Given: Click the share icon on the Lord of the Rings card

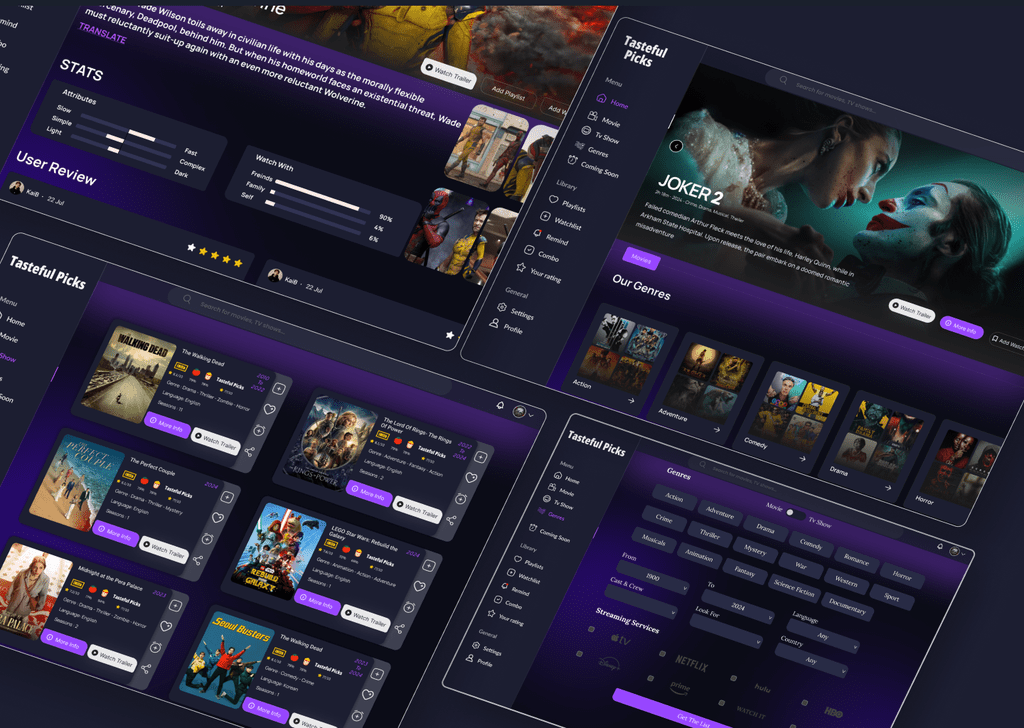Looking at the screenshot, I should pyautogui.click(x=451, y=520).
